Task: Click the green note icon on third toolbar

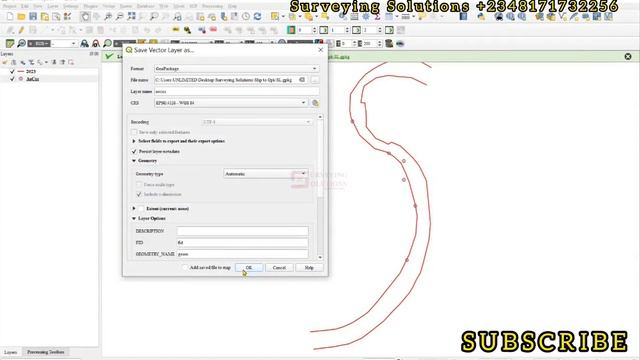Action: point(10,44)
